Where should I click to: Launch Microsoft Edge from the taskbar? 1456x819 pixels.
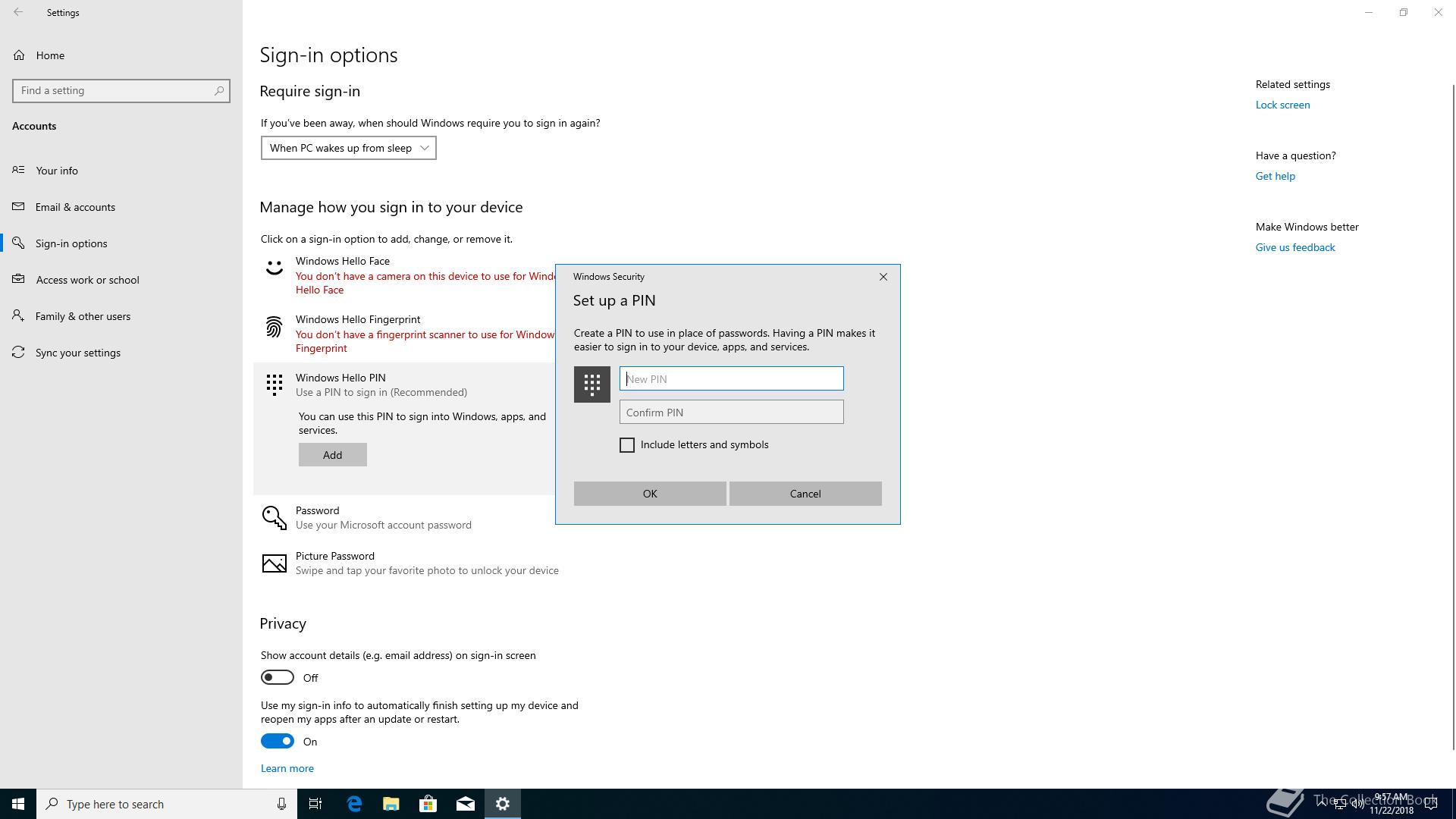(354, 804)
